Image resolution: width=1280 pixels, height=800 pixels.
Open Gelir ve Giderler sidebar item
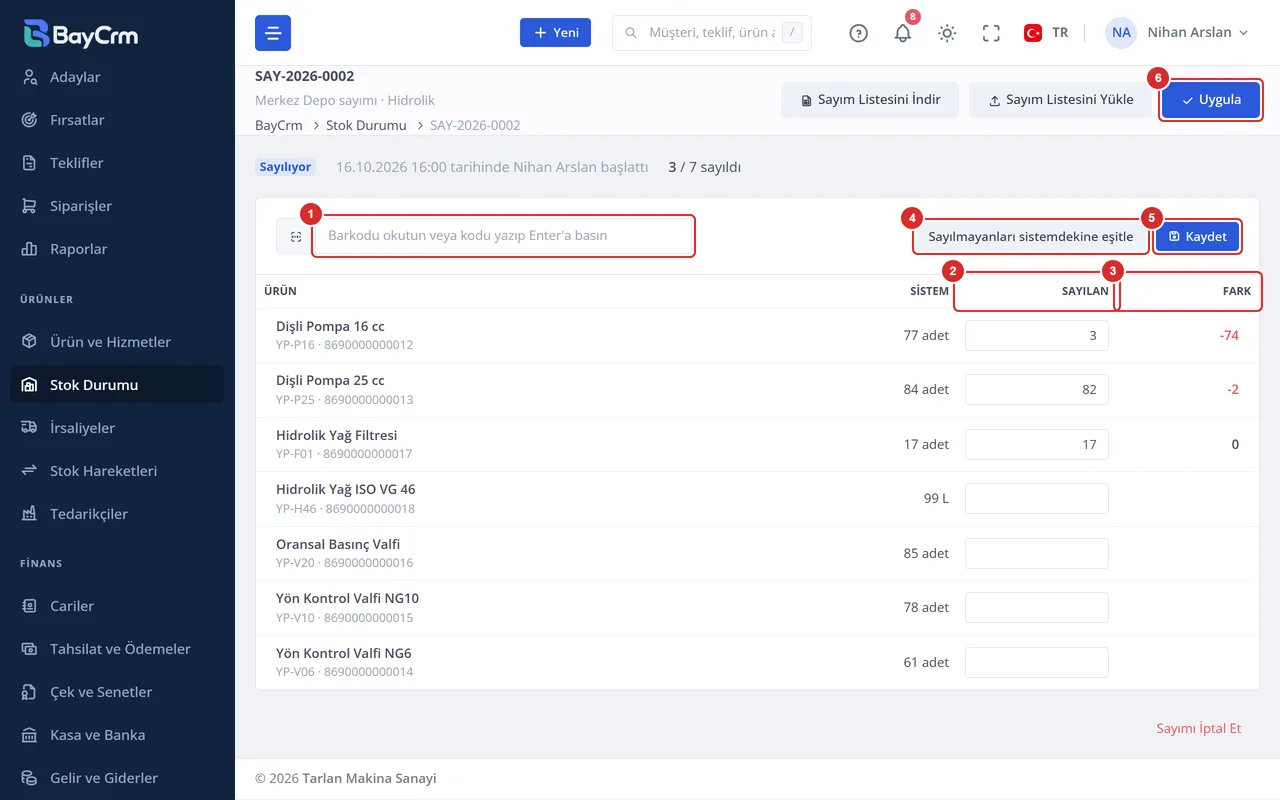click(x=117, y=778)
